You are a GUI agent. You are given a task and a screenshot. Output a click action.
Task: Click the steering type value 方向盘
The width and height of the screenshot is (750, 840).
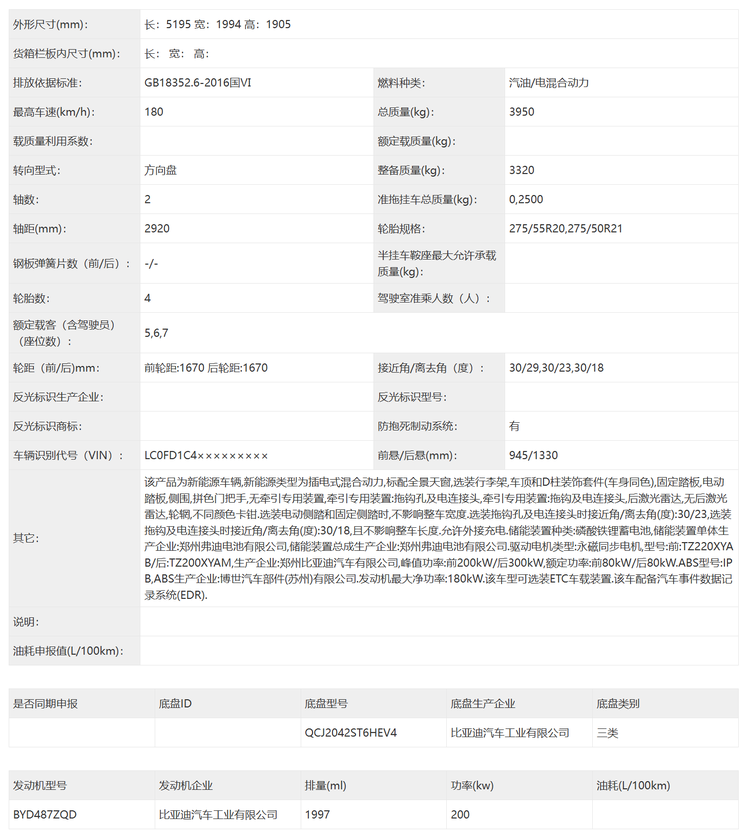pos(161,171)
